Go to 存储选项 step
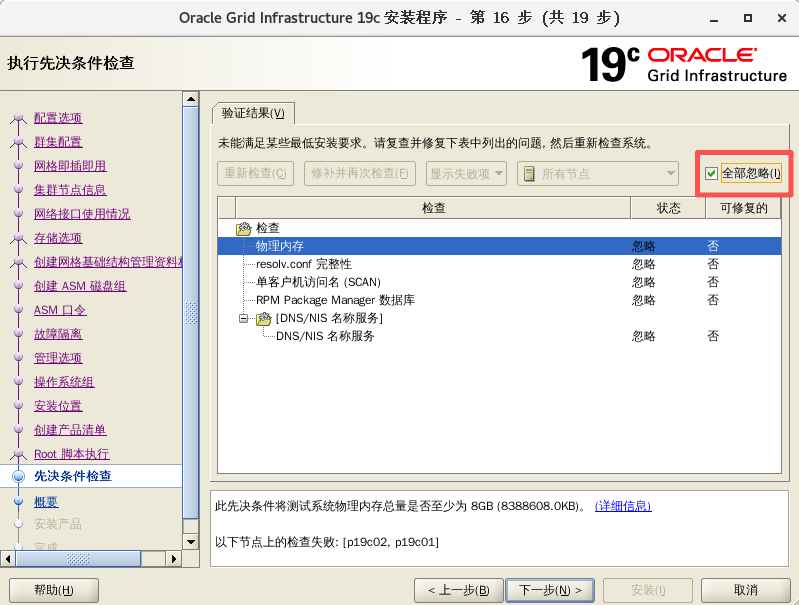Screen dimensions: 799x605 58,238
